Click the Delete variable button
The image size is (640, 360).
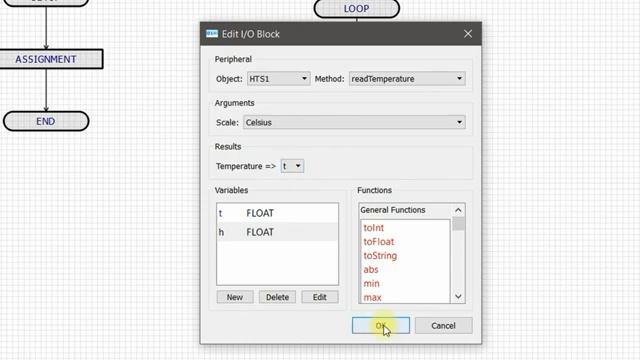278,297
